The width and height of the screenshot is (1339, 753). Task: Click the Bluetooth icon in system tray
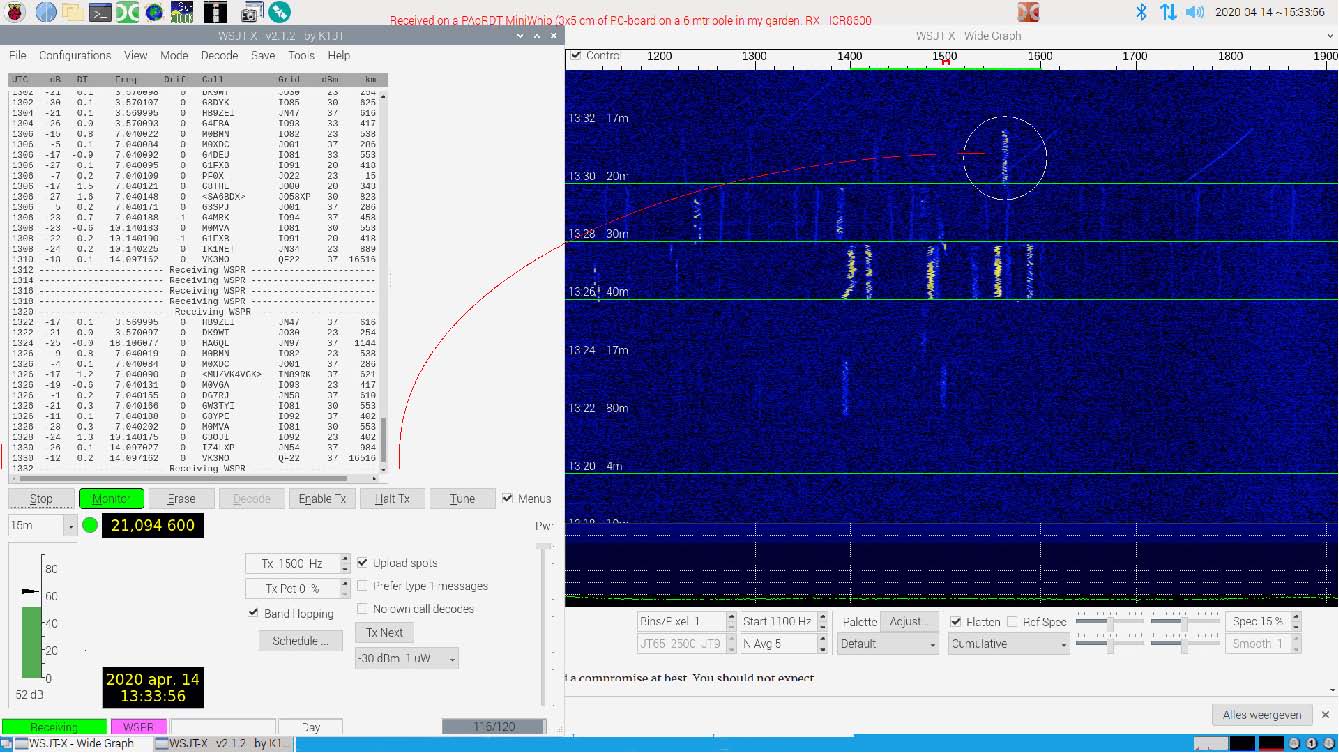[1141, 12]
